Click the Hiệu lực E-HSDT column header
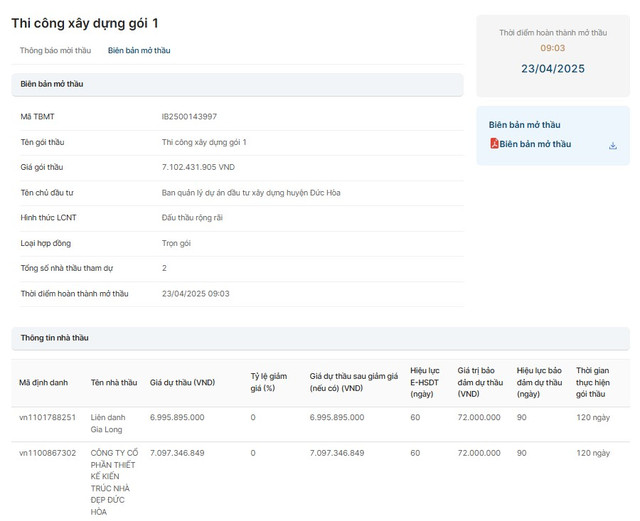Screen dimensions: 640x521 425,382
